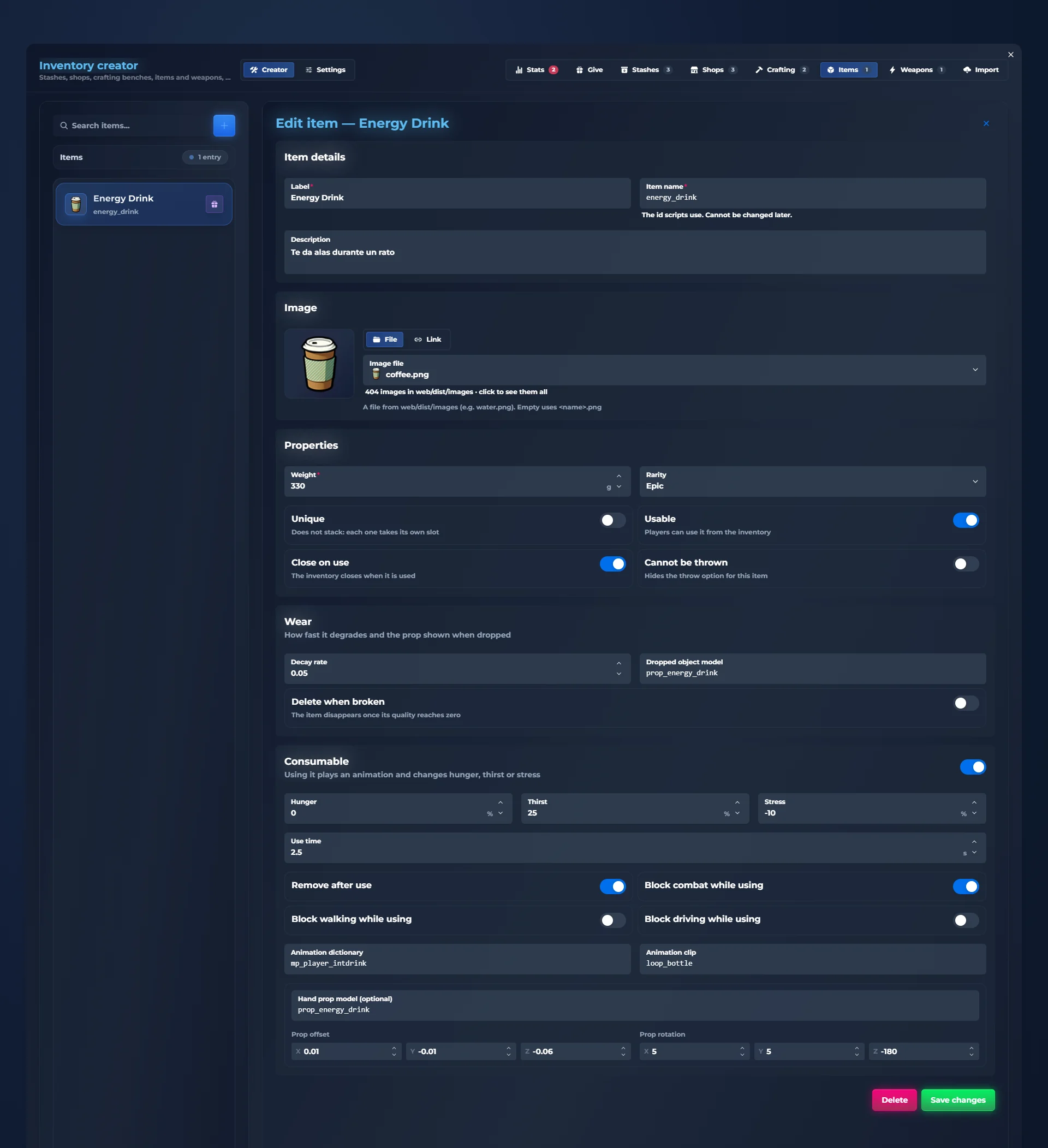The image size is (1048, 1148).
Task: Enable Cannot be thrown
Action: pos(966,564)
